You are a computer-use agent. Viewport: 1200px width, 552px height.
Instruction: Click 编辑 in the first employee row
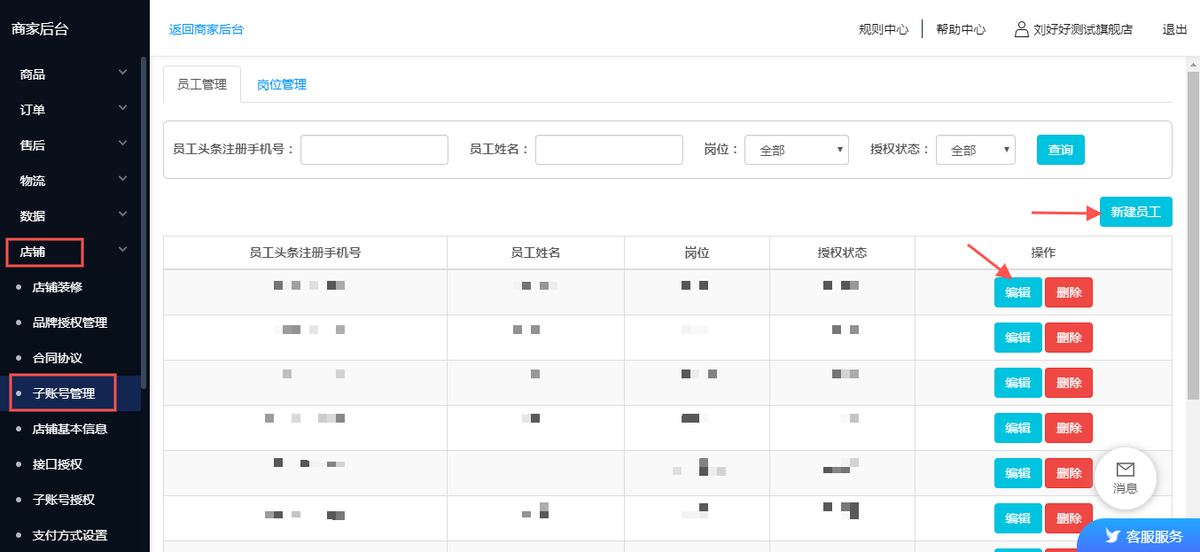pos(1018,292)
